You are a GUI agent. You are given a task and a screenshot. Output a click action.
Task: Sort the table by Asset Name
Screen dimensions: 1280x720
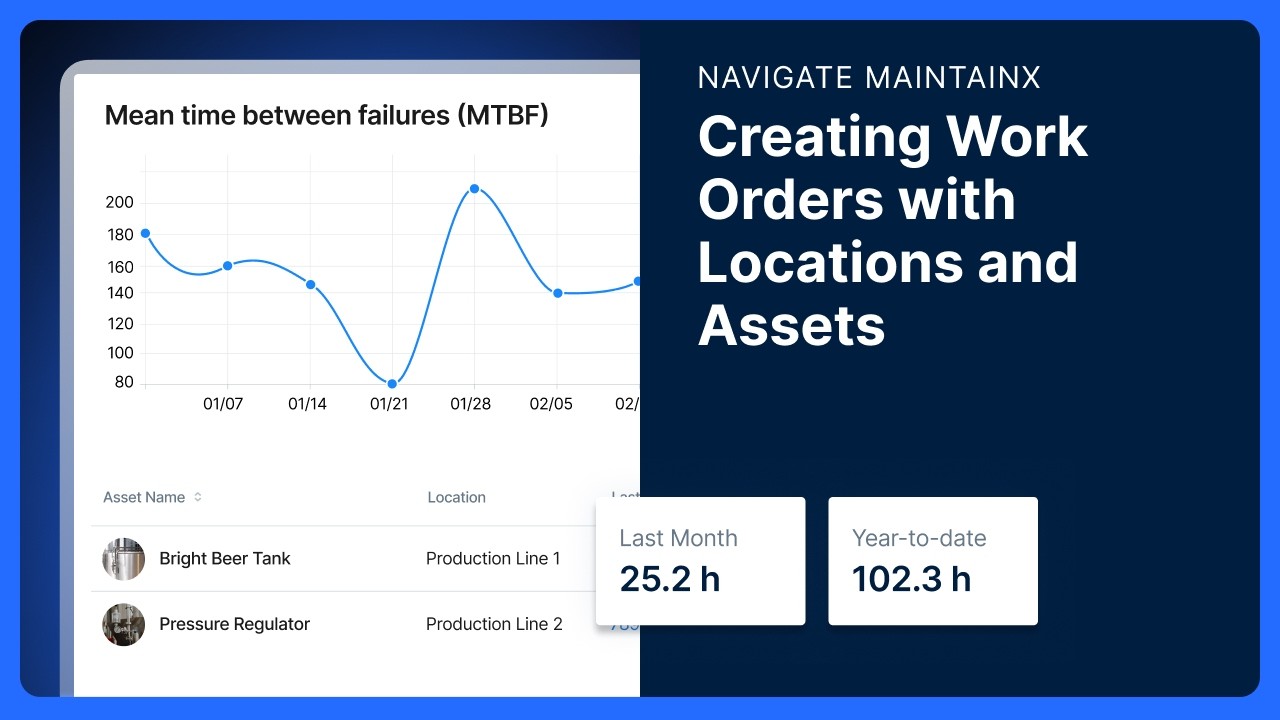[x=198, y=497]
